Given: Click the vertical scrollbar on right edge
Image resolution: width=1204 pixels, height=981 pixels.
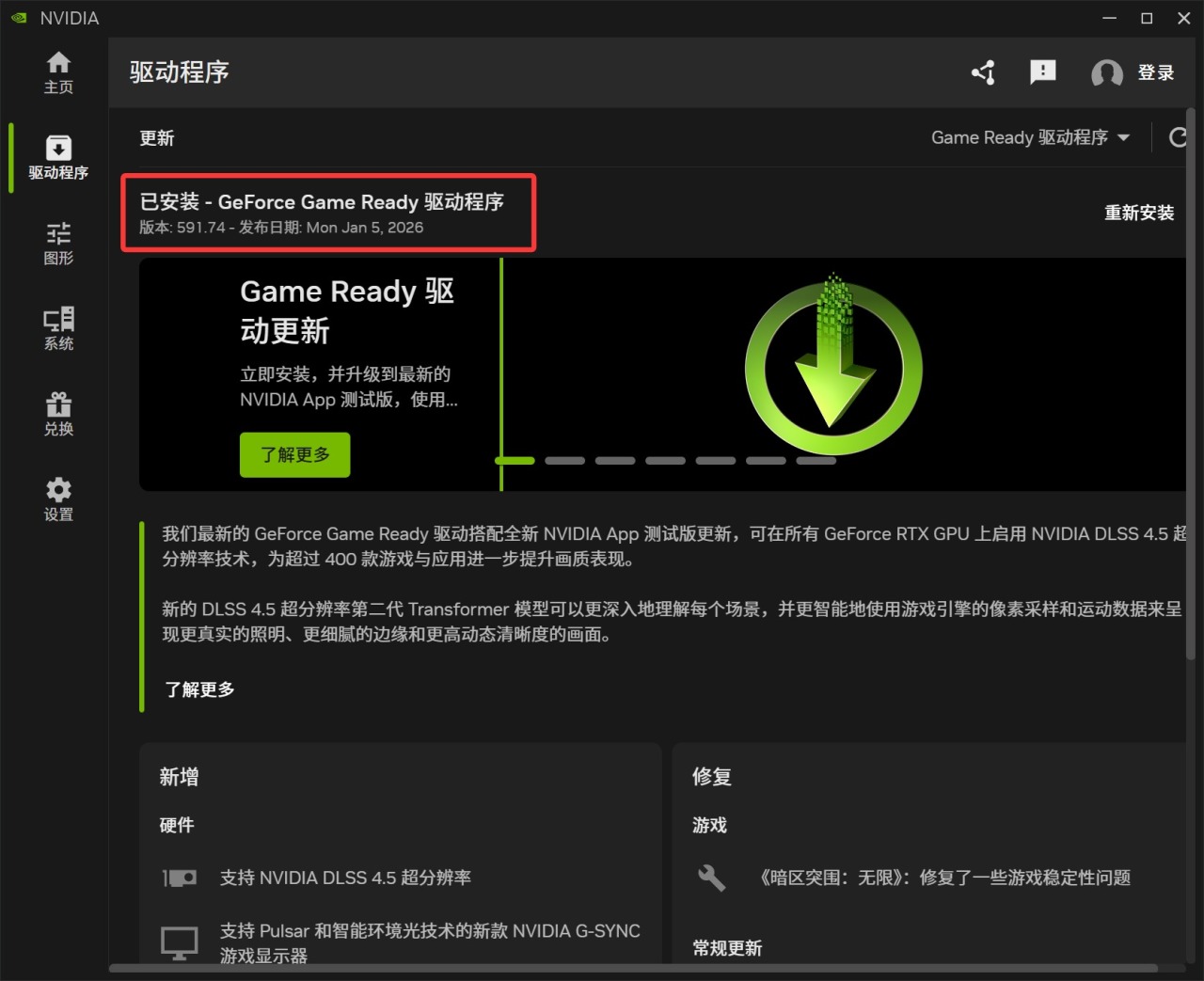Looking at the screenshot, I should [1196, 376].
